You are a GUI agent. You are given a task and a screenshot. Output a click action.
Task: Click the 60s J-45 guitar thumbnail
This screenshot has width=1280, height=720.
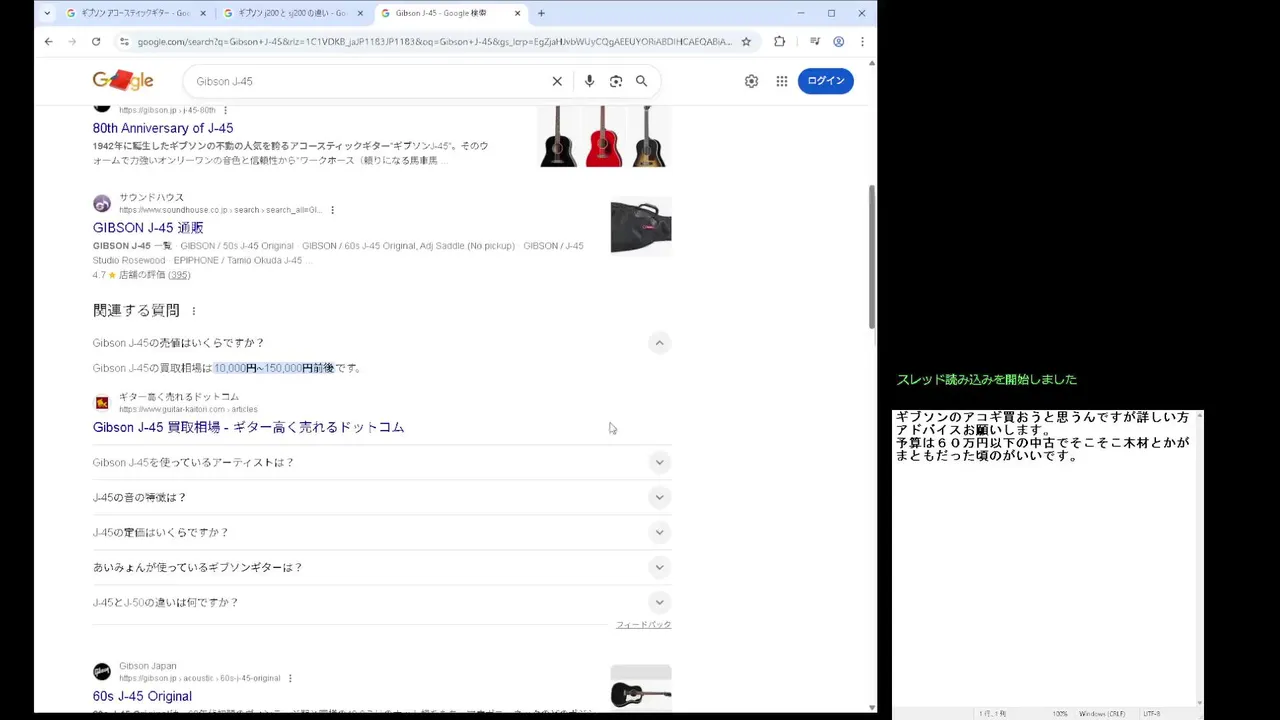tap(641, 689)
